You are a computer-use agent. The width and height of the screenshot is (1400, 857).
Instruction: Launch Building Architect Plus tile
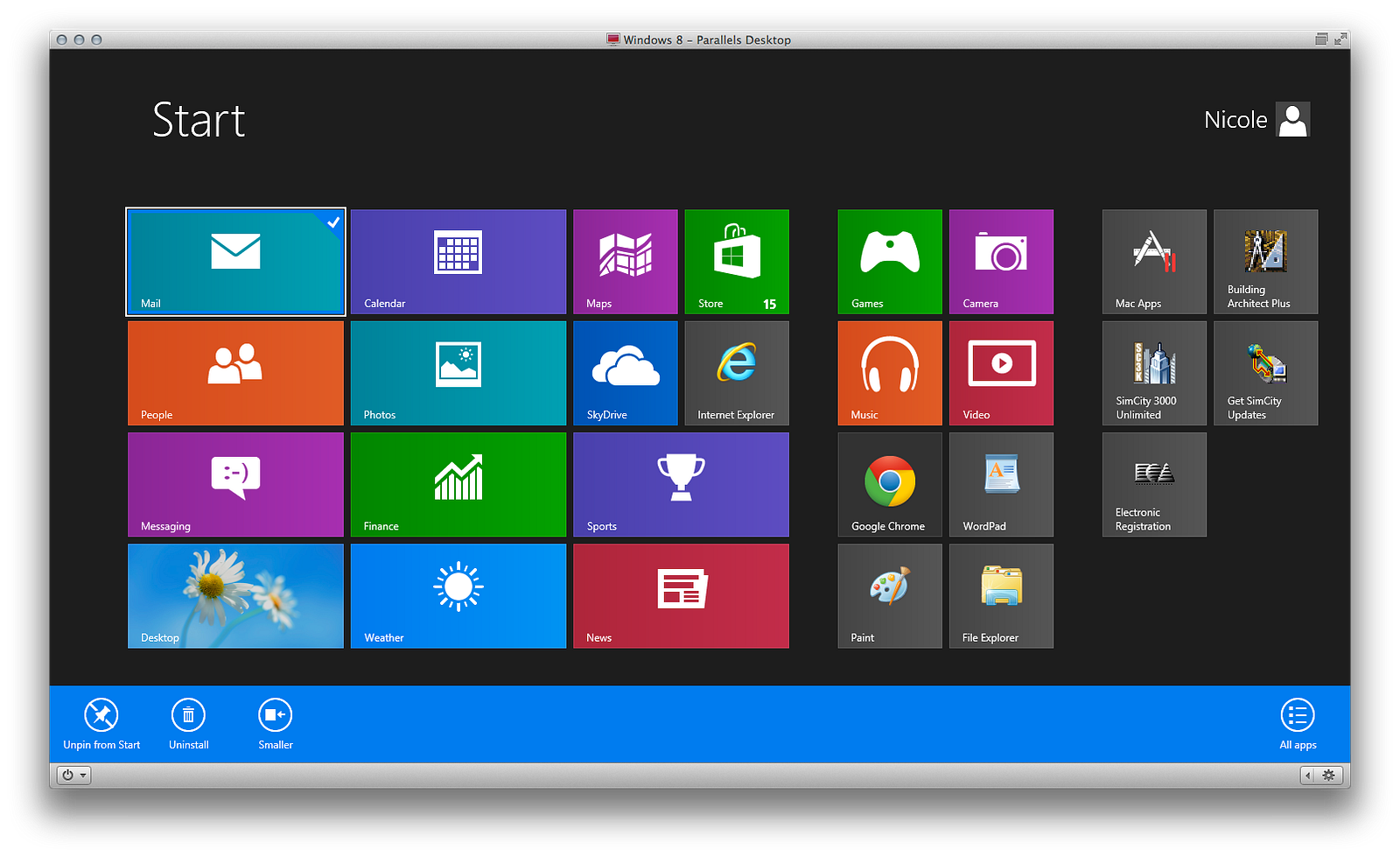click(1265, 262)
